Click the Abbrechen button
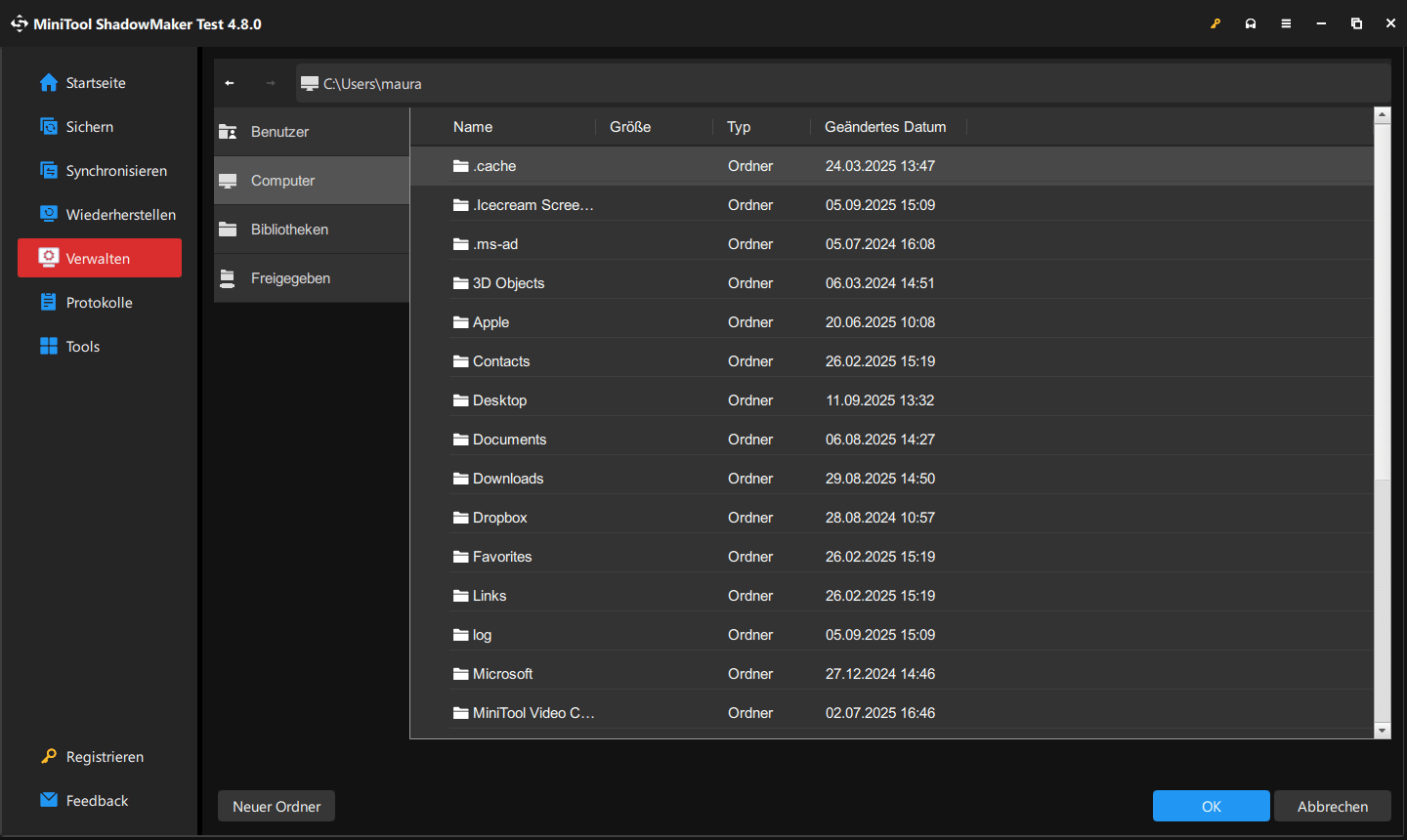Screen dimensions: 1407x840 coord(1333,806)
